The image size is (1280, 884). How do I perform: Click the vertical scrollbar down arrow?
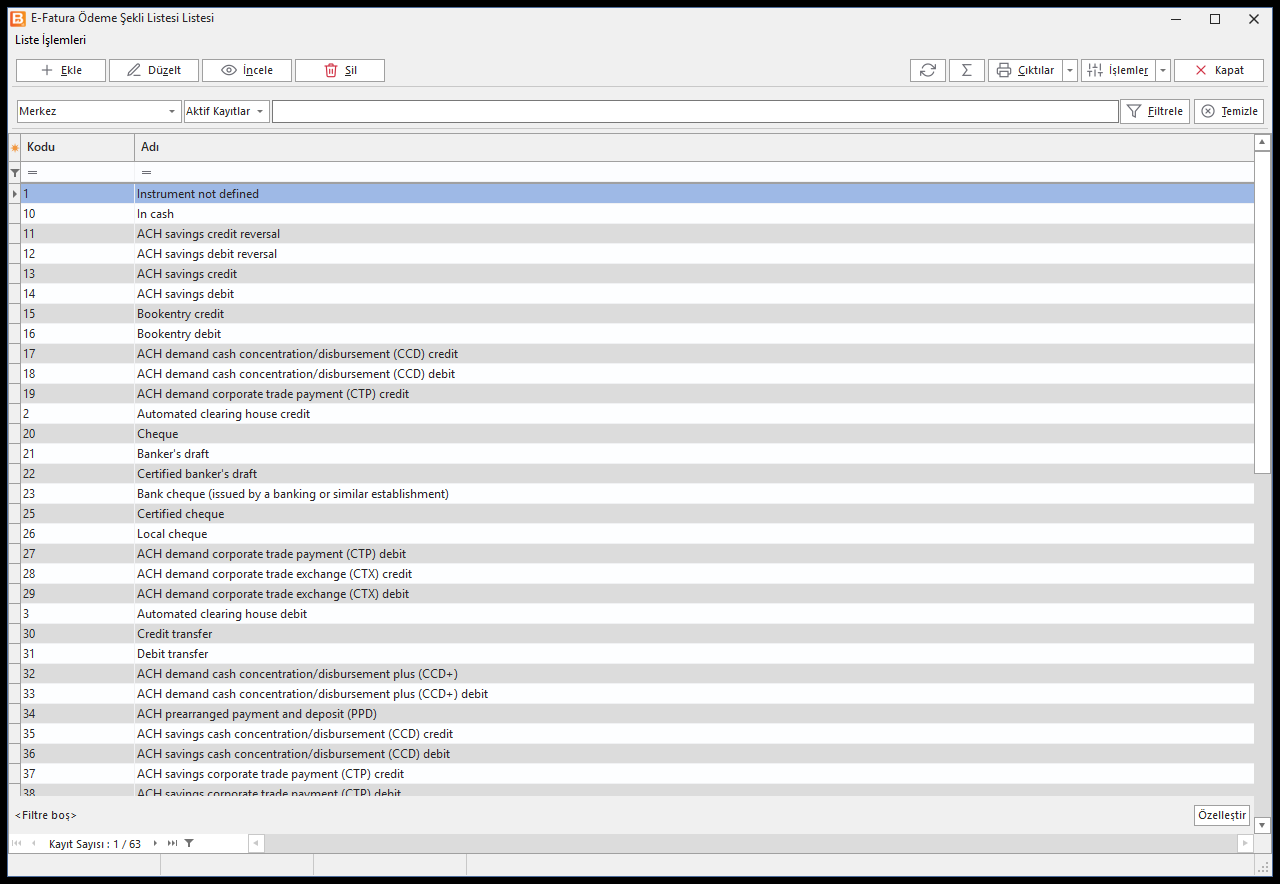click(1262, 825)
